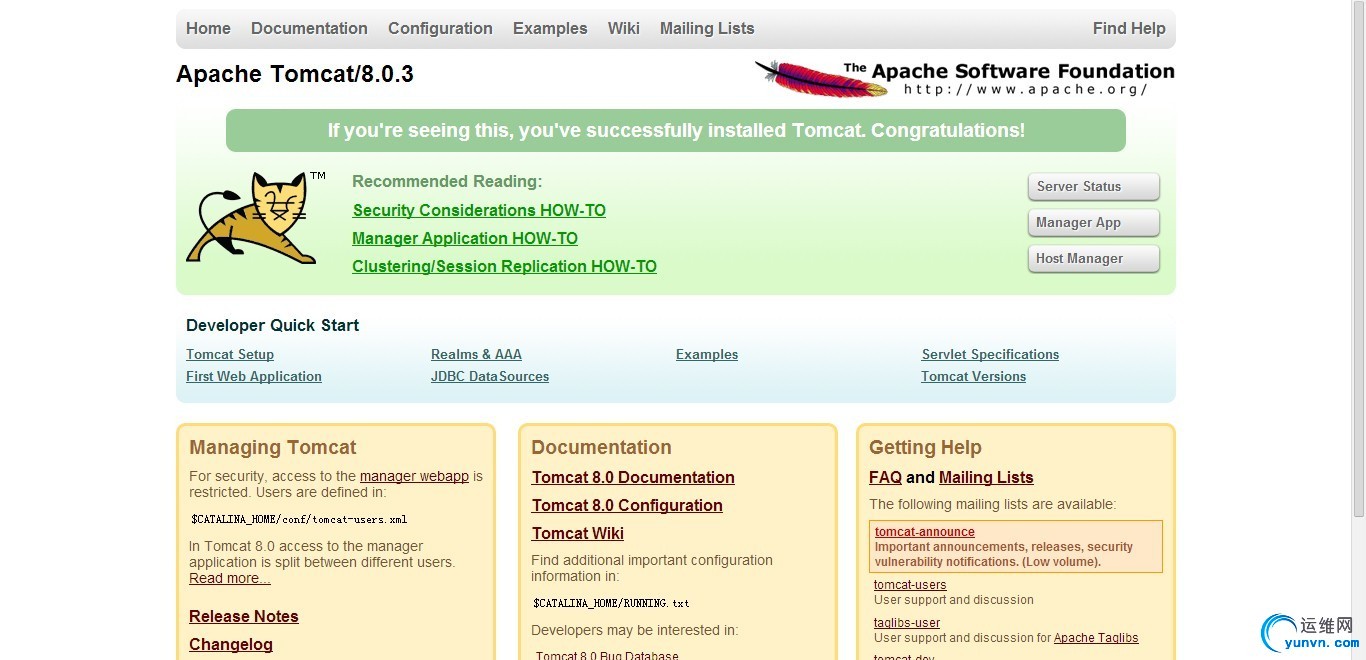Follow the Tomcat Versions link
Viewport: 1366px width, 660px height.
[x=974, y=376]
